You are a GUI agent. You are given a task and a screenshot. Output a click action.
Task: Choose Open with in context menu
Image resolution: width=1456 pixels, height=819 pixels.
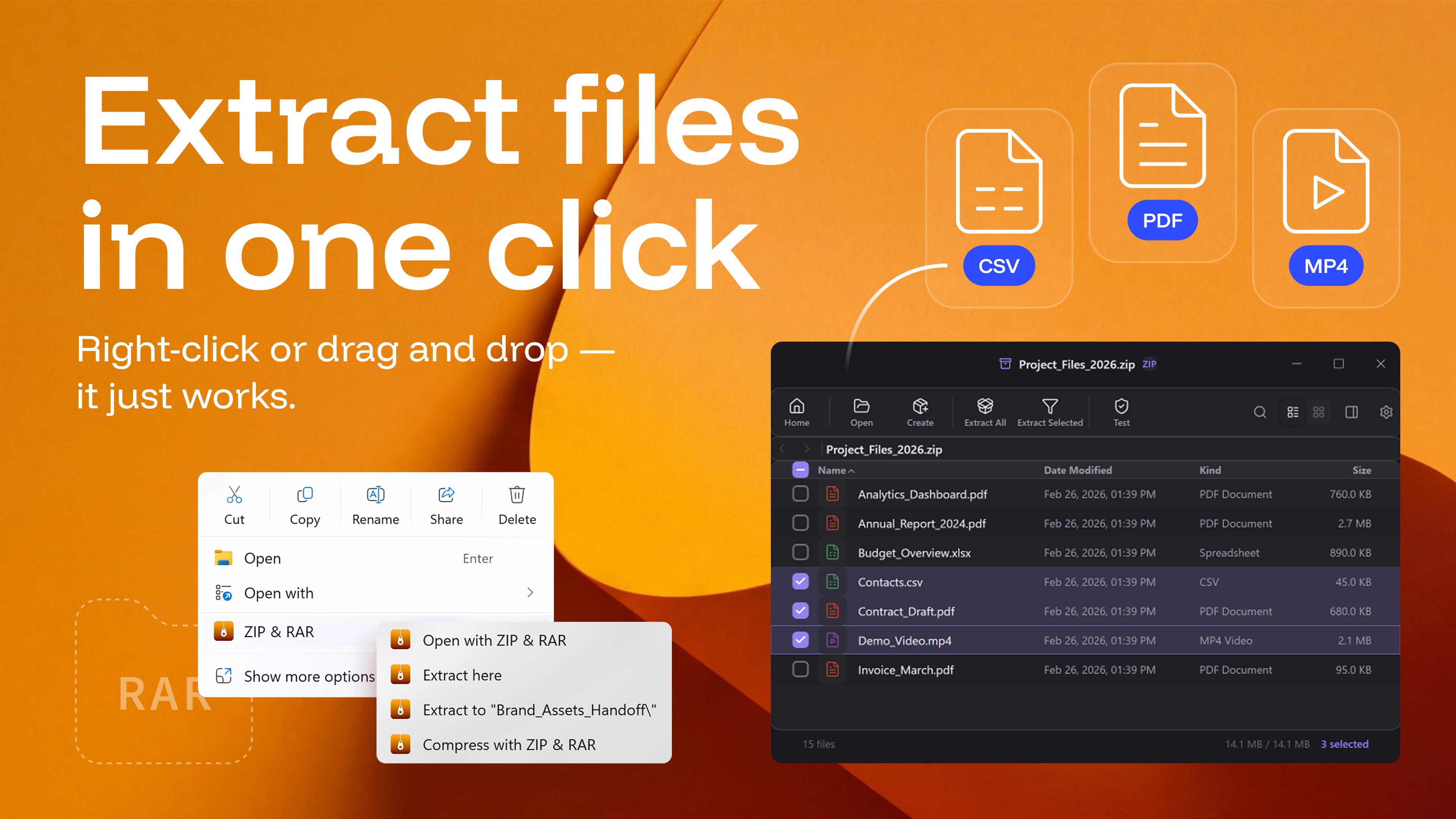point(375,593)
